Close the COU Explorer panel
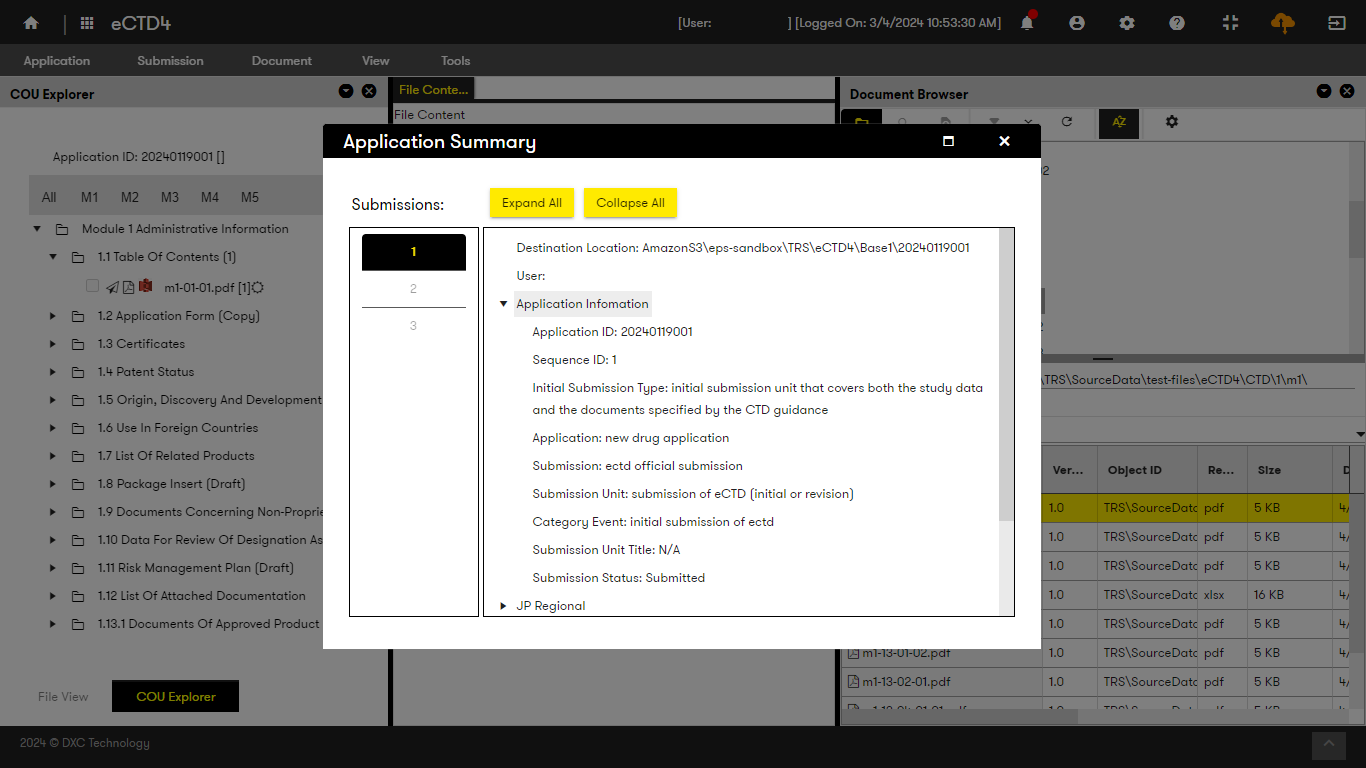Viewport: 1366px width, 768px height. tap(369, 91)
